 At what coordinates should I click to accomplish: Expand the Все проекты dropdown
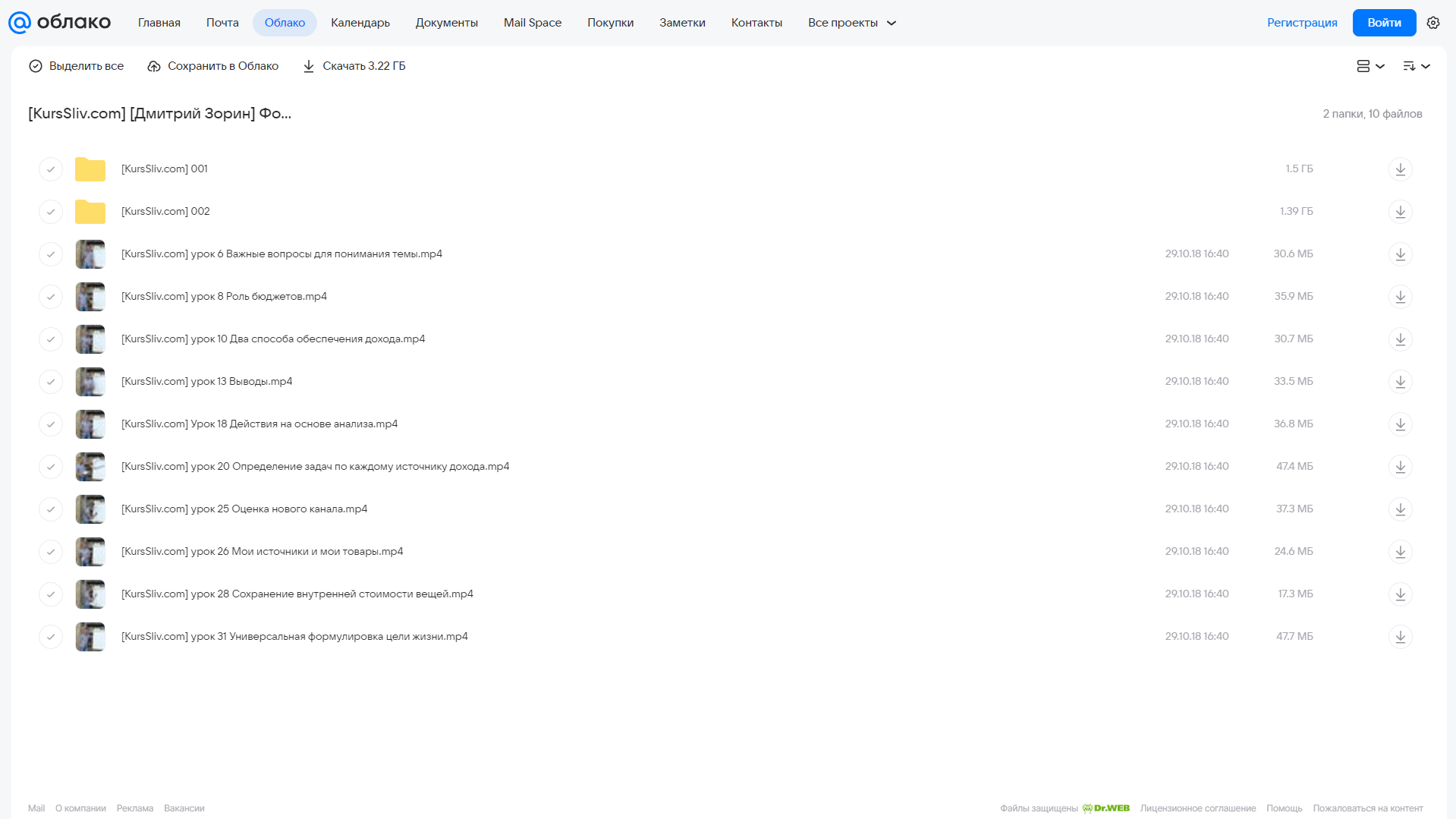[x=852, y=23]
